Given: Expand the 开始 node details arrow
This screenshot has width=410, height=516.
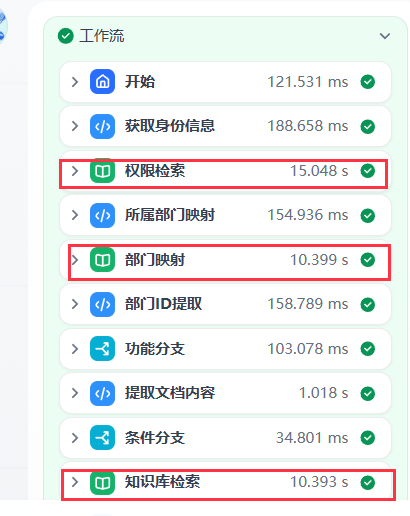Looking at the screenshot, I should coord(75,82).
